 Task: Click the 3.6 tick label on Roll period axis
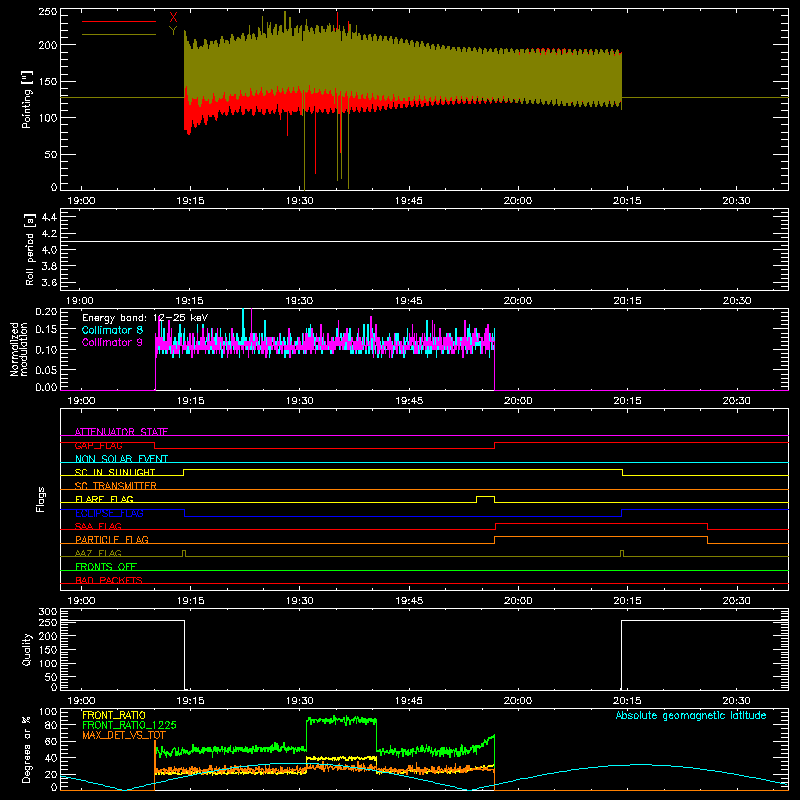(x=49, y=282)
